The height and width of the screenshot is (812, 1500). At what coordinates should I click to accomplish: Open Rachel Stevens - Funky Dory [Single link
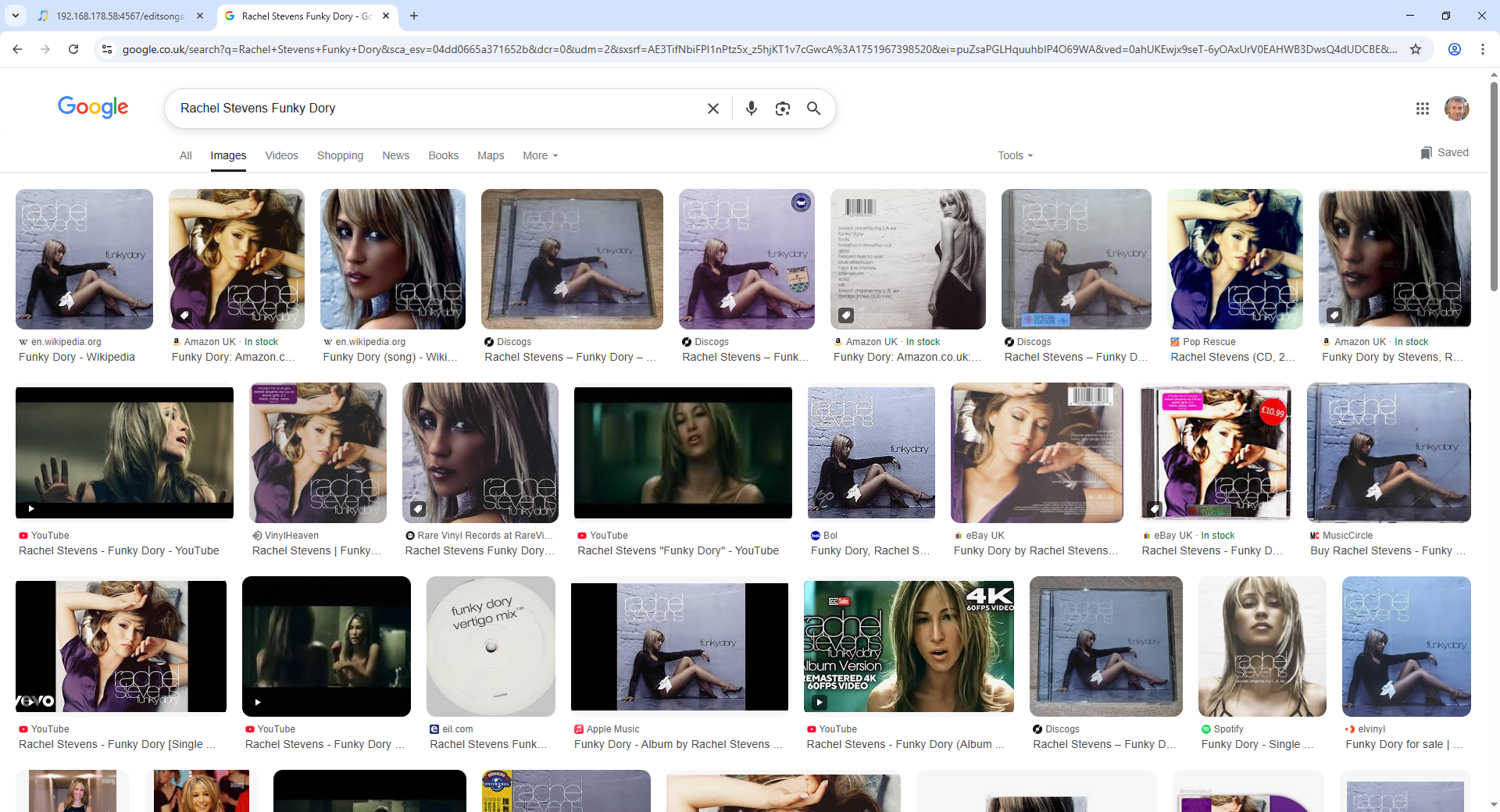tap(117, 744)
